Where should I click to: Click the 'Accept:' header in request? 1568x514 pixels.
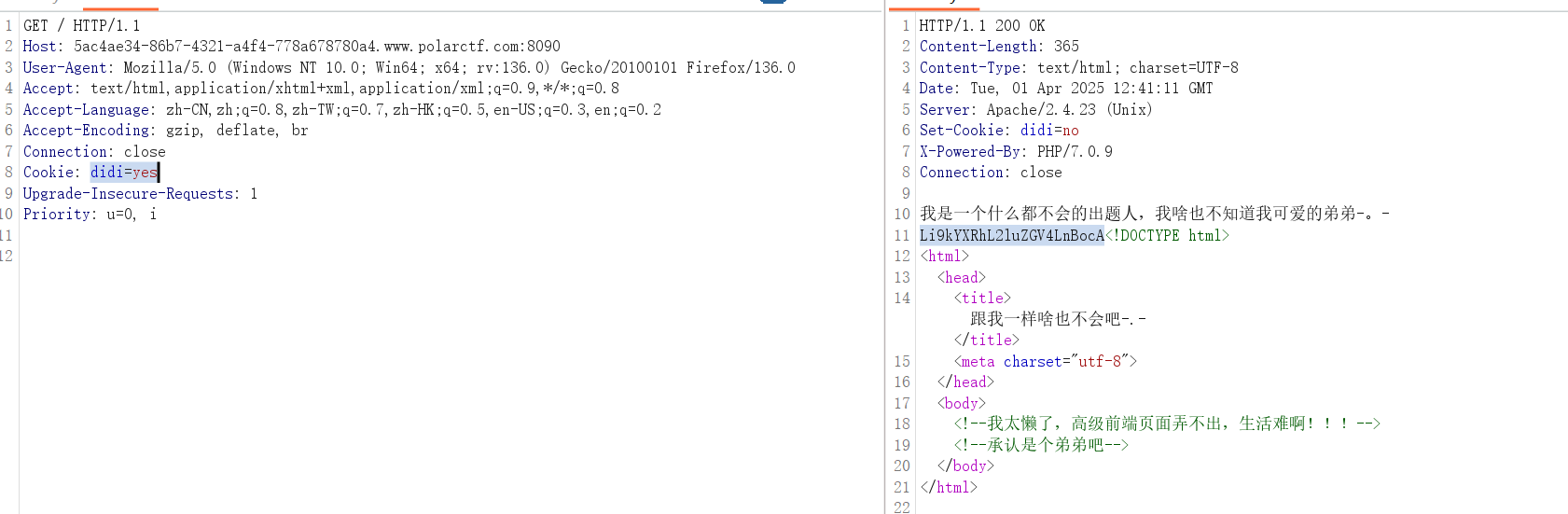click(321, 88)
